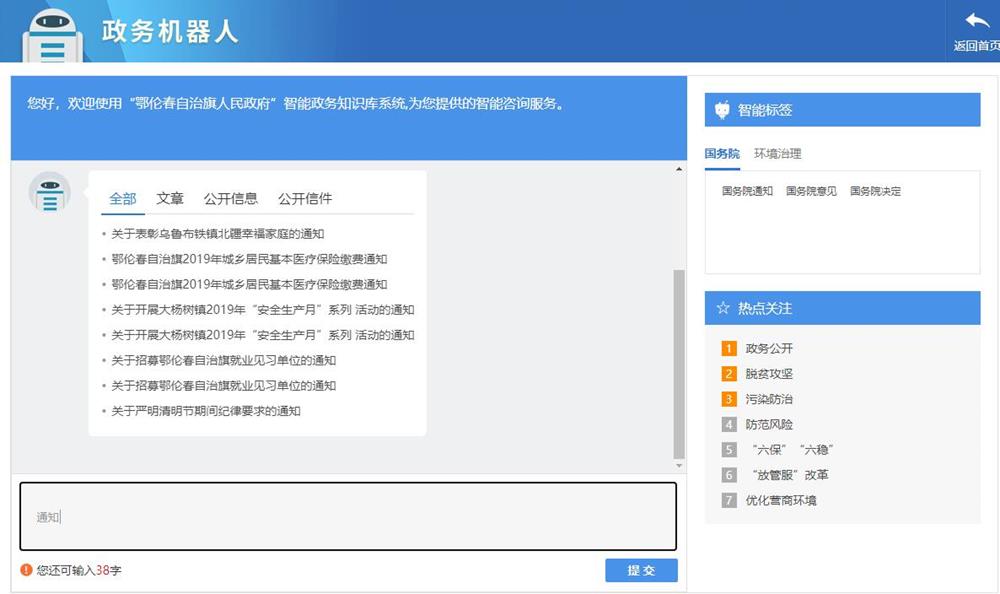Select the 环境治理 tag tab
Image resolution: width=1000 pixels, height=594 pixels.
click(x=777, y=154)
